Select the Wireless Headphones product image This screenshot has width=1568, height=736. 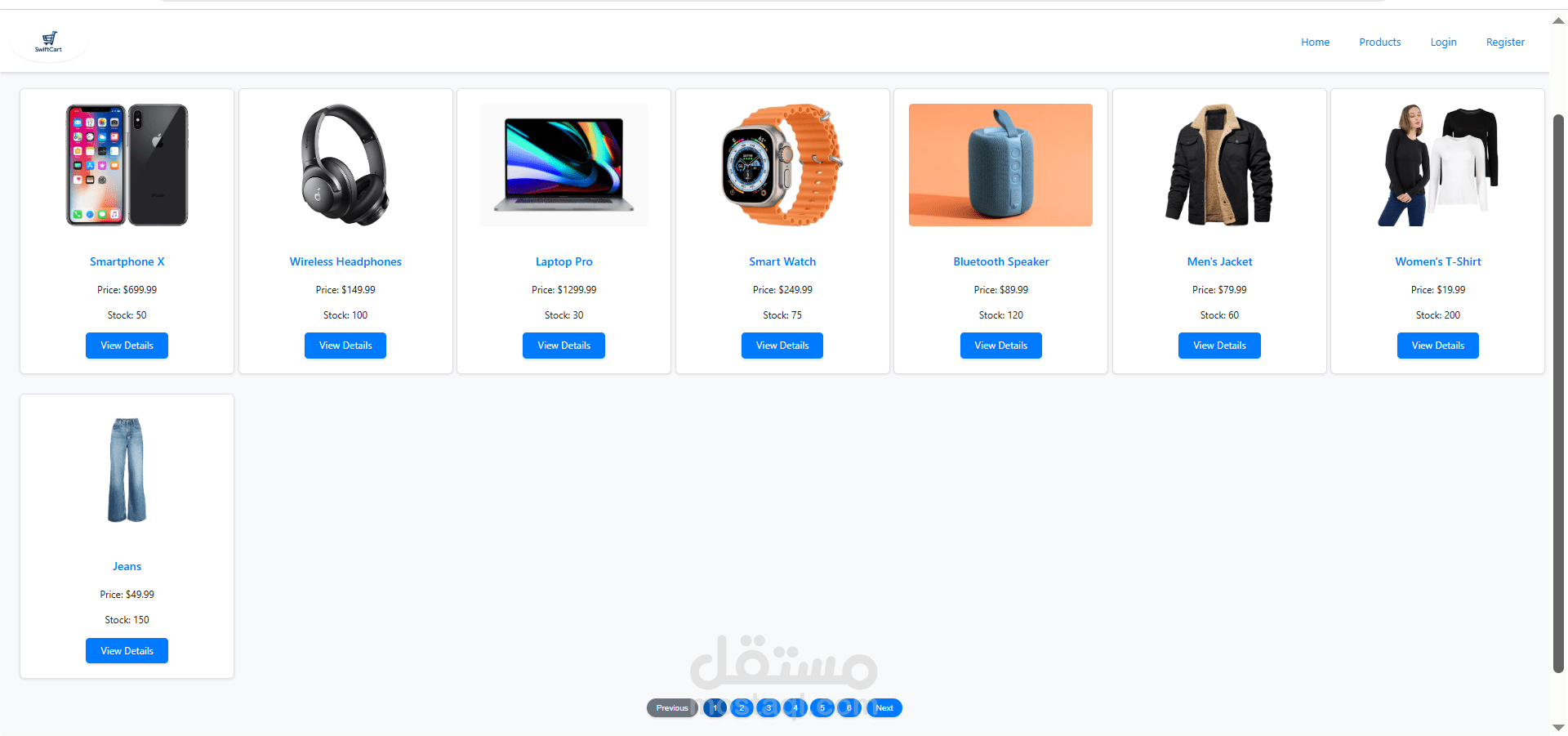point(345,165)
